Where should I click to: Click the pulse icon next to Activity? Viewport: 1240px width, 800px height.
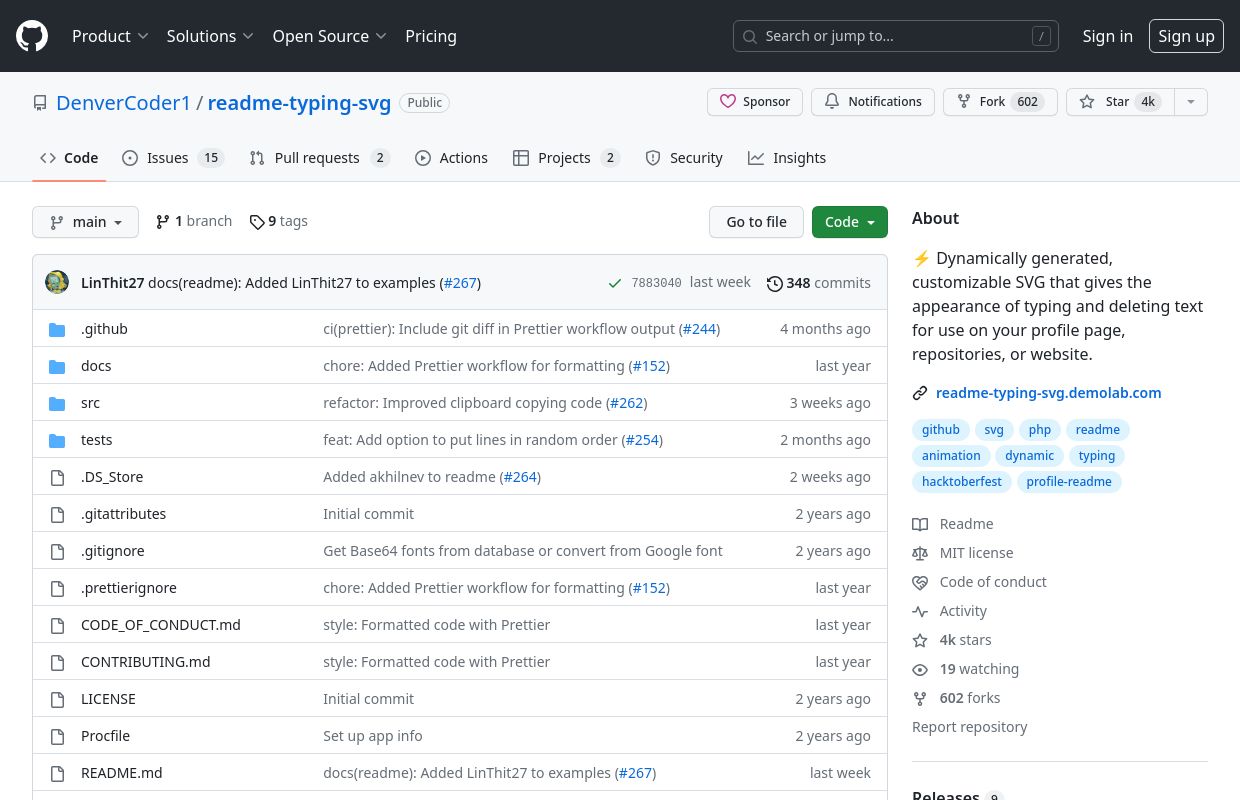click(920, 611)
